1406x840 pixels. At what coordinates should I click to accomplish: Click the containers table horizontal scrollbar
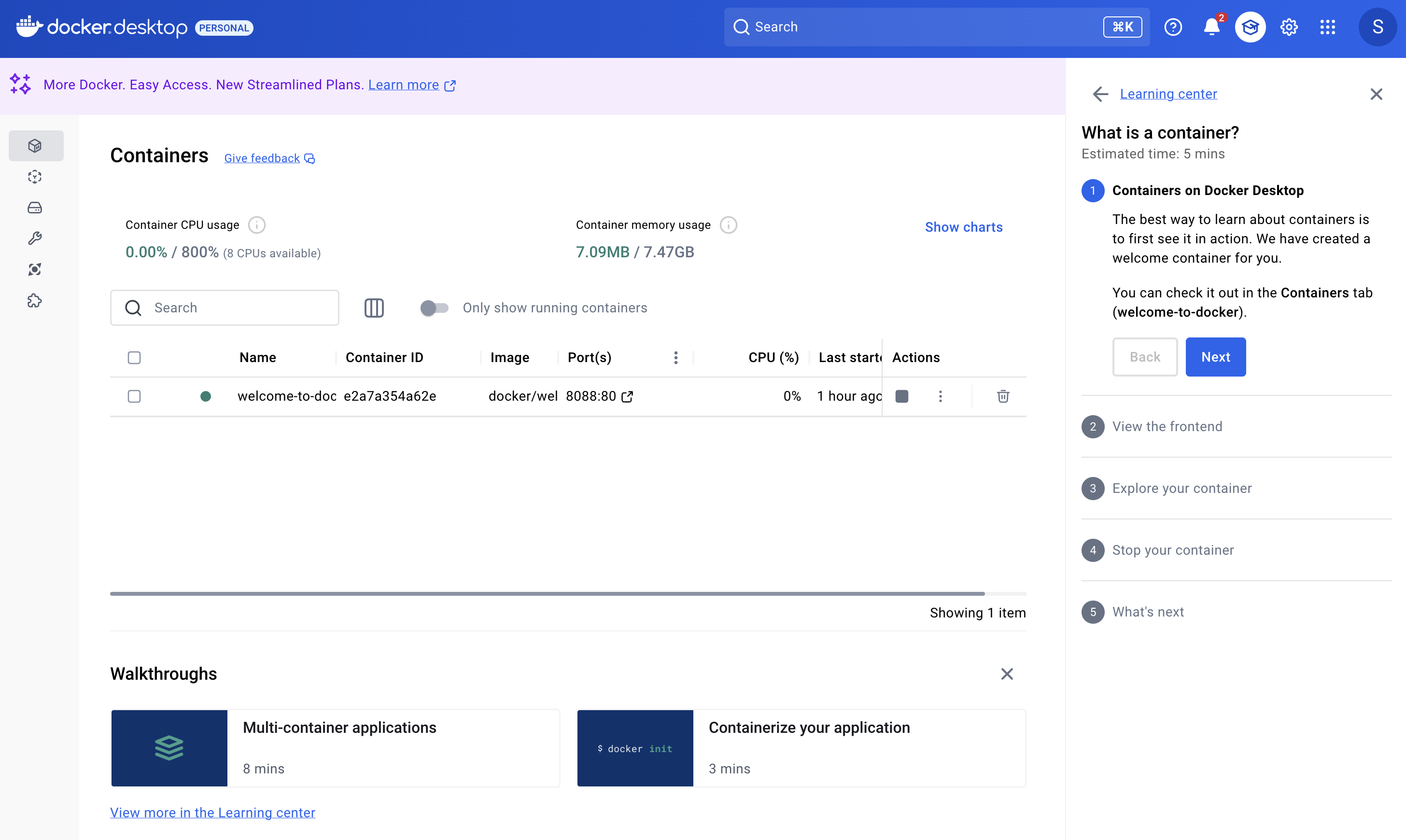[x=548, y=594]
